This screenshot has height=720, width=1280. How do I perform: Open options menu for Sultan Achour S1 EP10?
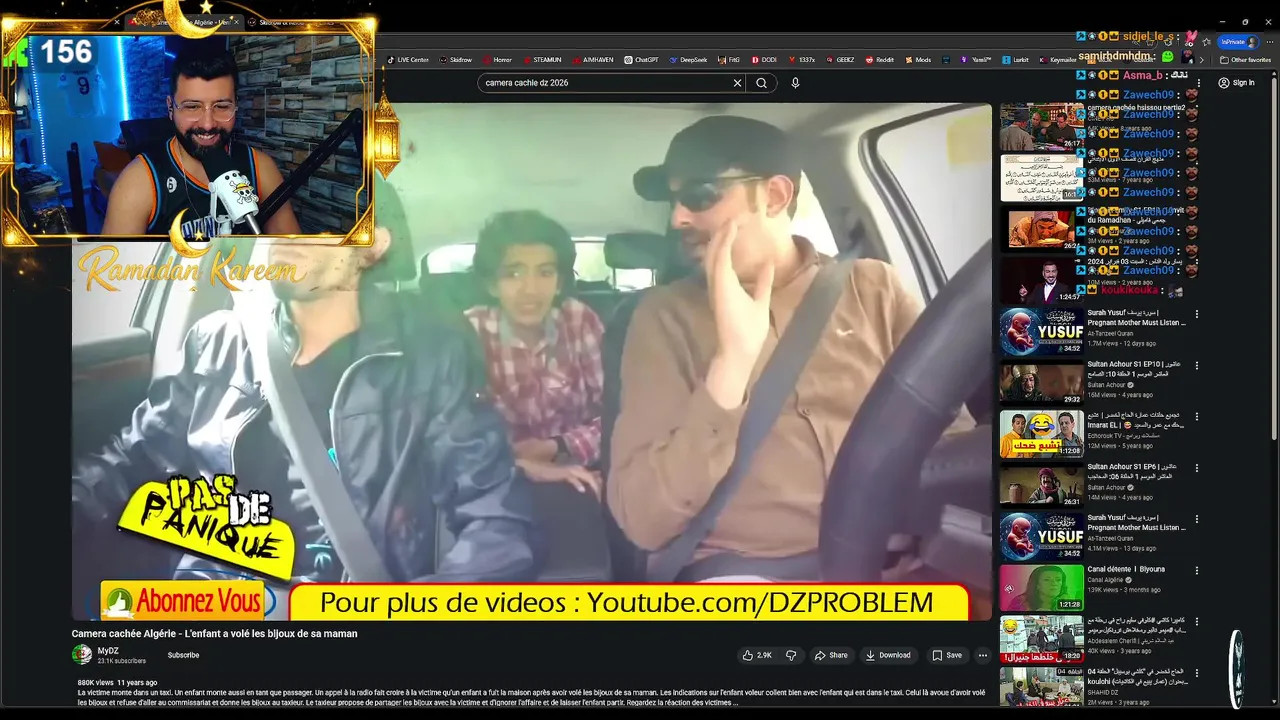(1197, 365)
